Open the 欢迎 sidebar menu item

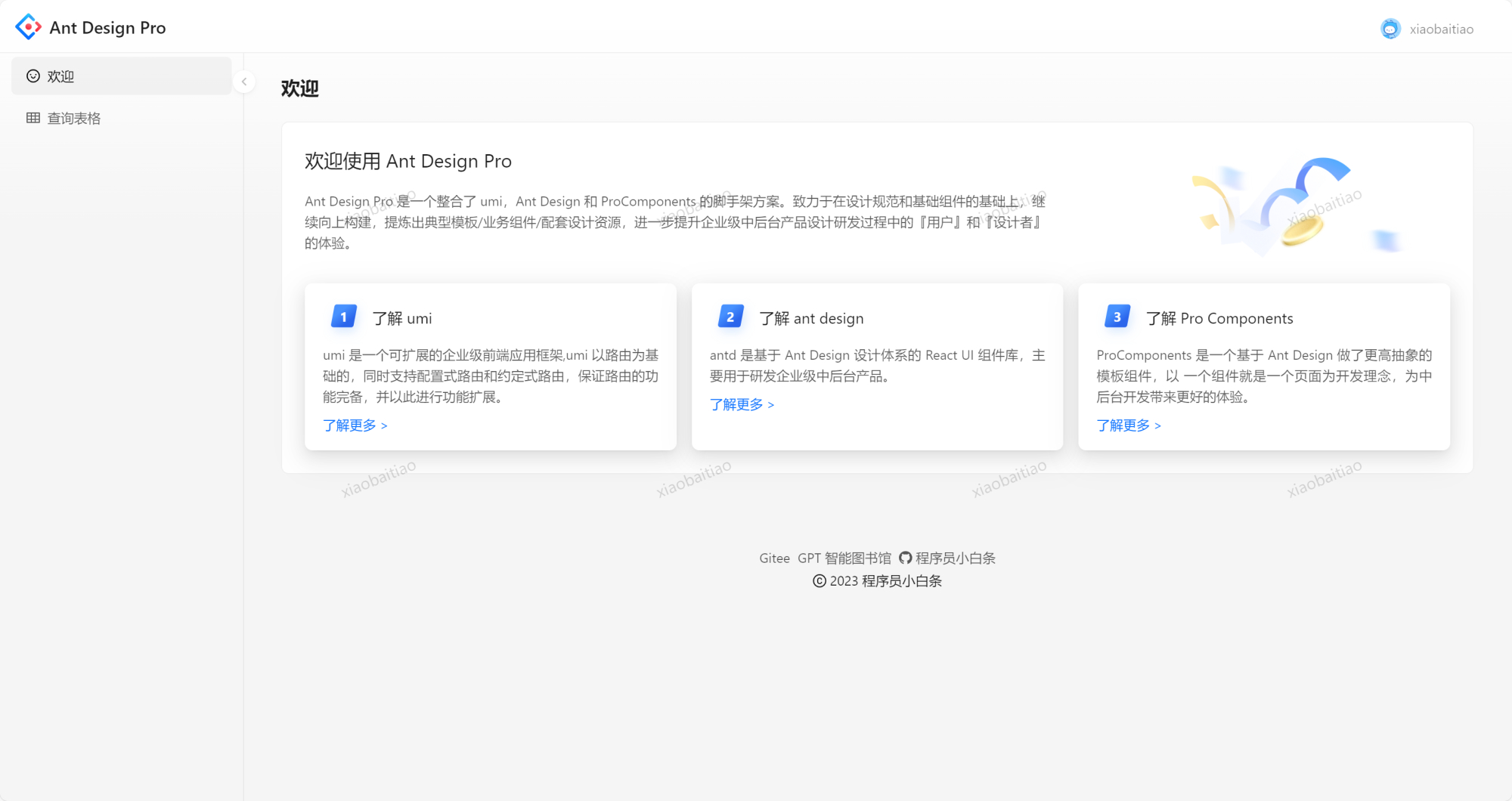(122, 76)
